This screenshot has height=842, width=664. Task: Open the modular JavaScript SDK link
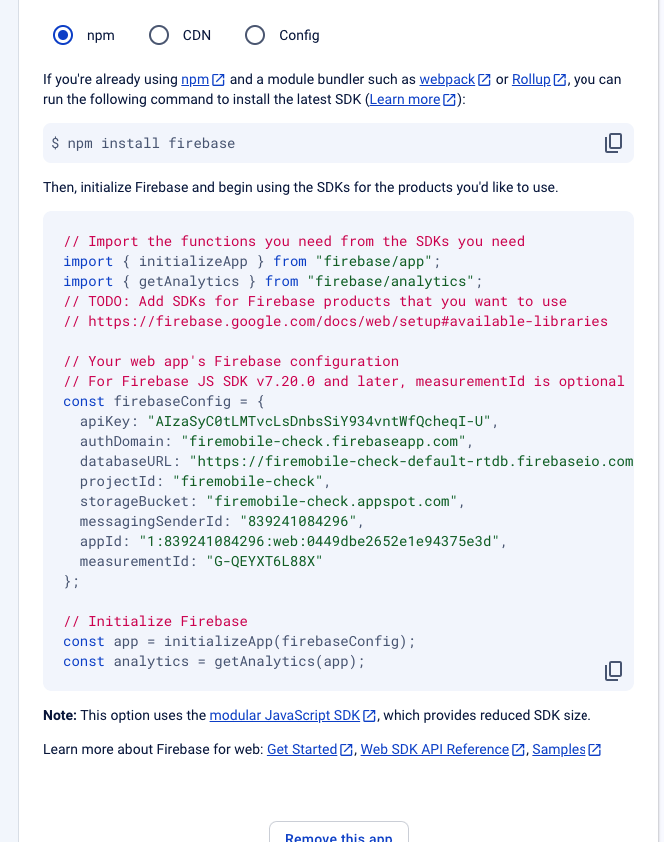point(284,715)
